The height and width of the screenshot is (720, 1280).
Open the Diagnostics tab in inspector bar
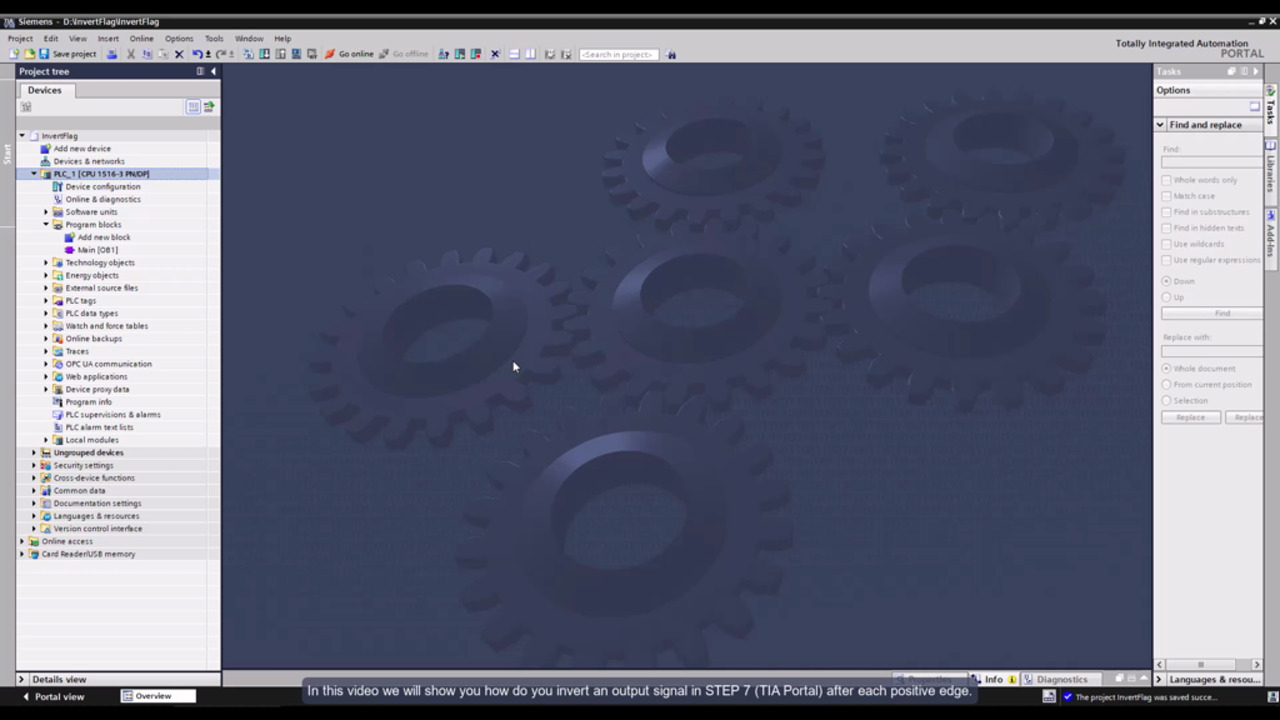[1061, 680]
